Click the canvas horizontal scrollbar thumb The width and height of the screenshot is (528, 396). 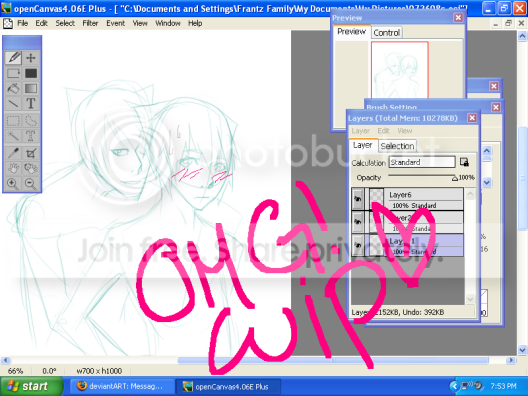(333, 360)
